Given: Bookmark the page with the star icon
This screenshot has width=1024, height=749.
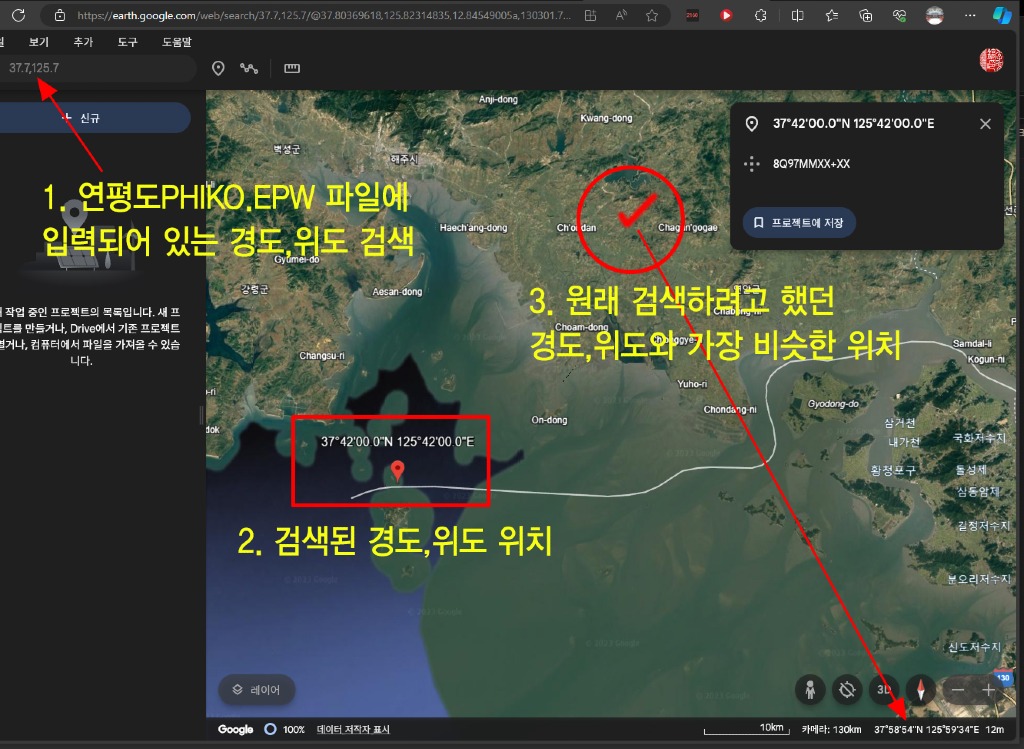Looking at the screenshot, I should (652, 16).
